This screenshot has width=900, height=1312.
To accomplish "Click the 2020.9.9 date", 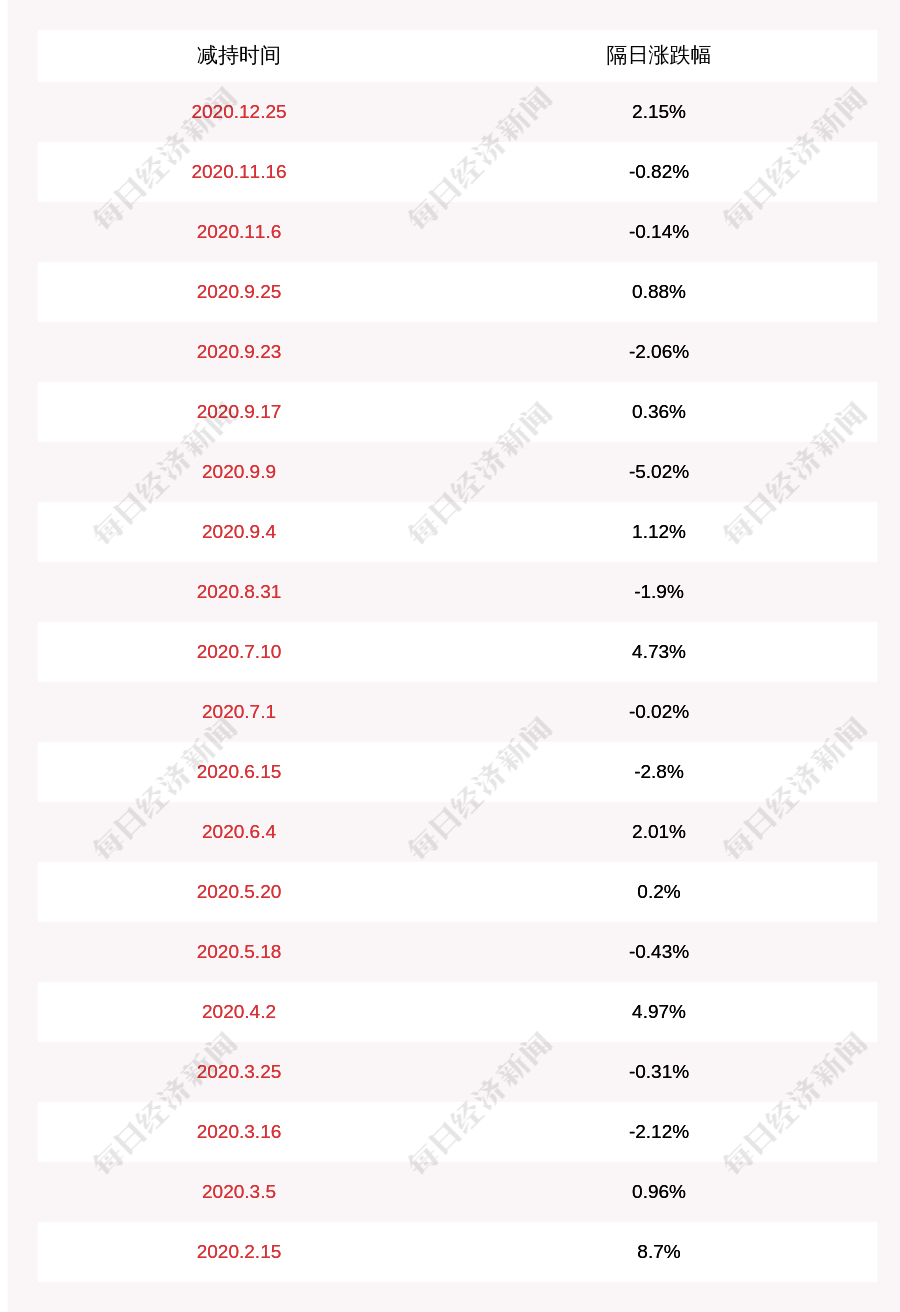I will (239, 471).
